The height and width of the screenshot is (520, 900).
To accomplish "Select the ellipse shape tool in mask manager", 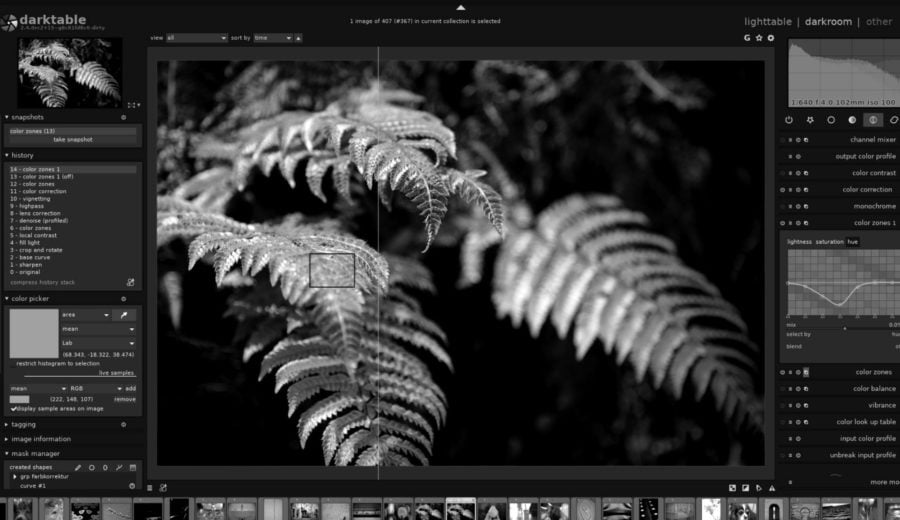I will [x=105, y=467].
